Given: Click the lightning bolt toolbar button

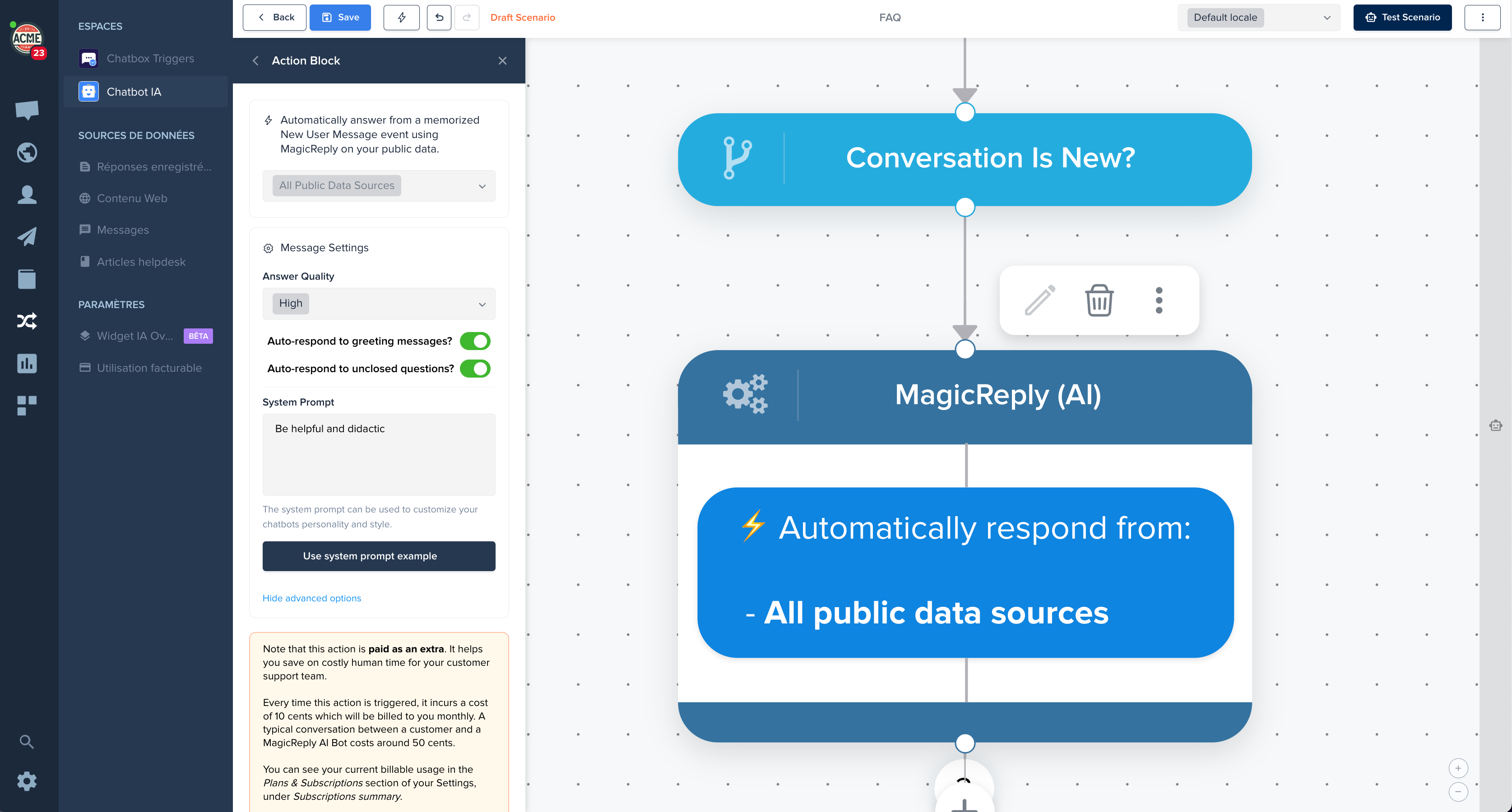Looking at the screenshot, I should [402, 18].
